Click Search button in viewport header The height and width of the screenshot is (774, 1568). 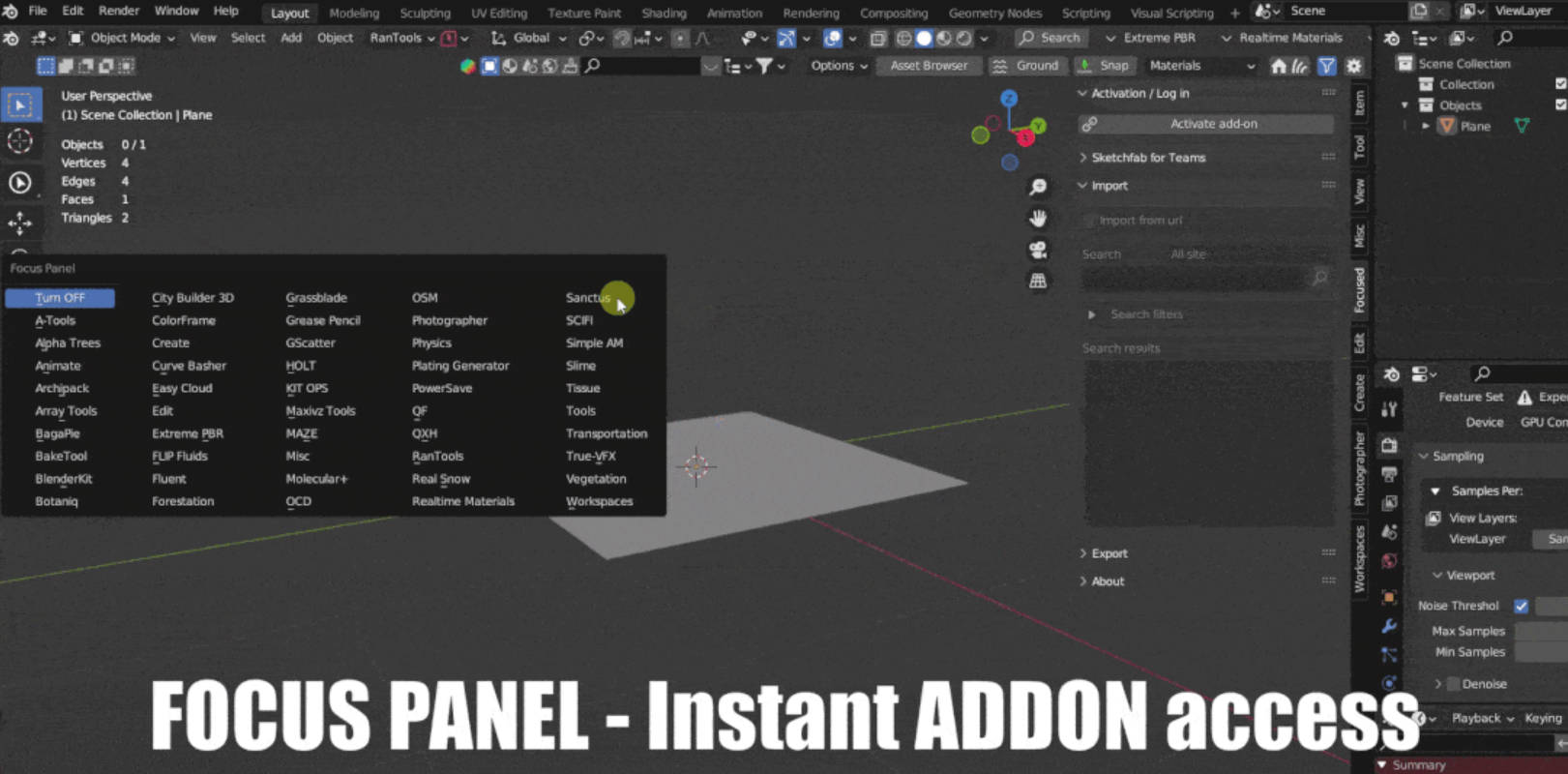tap(1050, 38)
